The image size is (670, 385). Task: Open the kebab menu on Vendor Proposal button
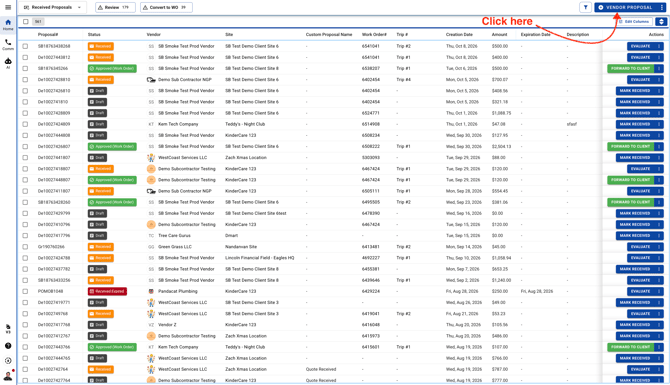click(662, 7)
